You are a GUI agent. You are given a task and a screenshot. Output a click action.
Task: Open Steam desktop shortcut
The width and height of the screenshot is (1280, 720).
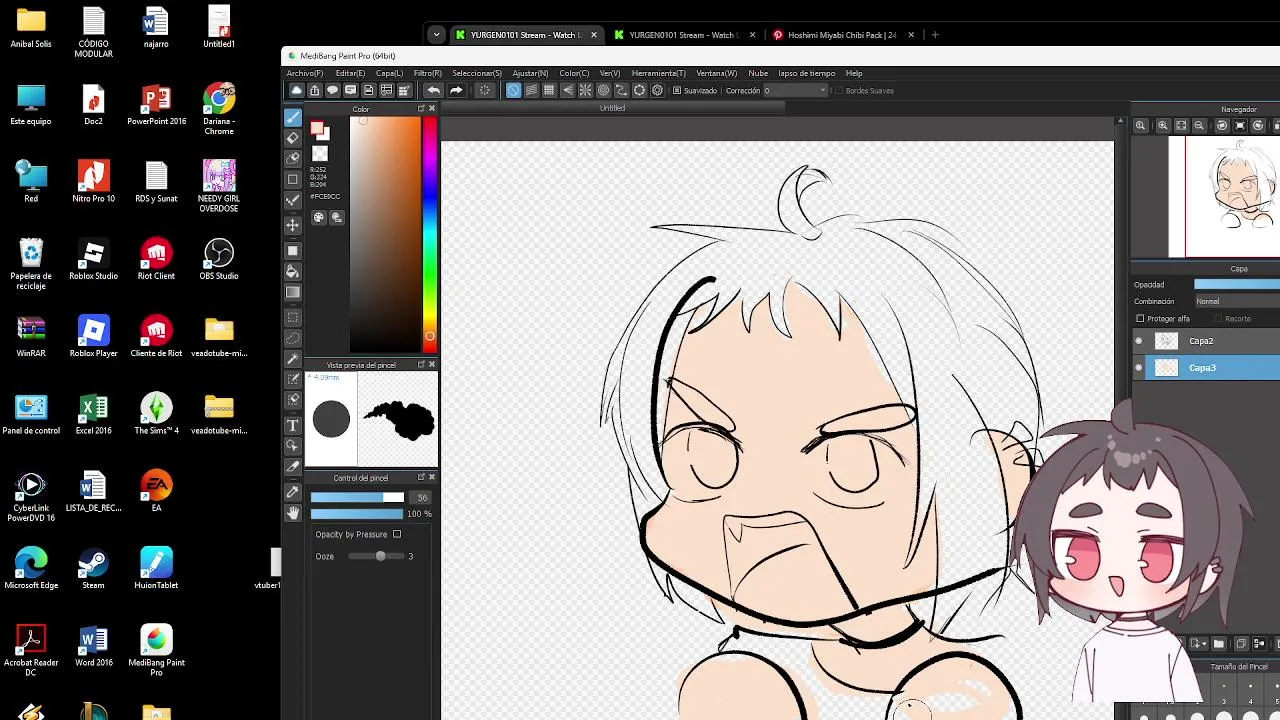point(93,569)
